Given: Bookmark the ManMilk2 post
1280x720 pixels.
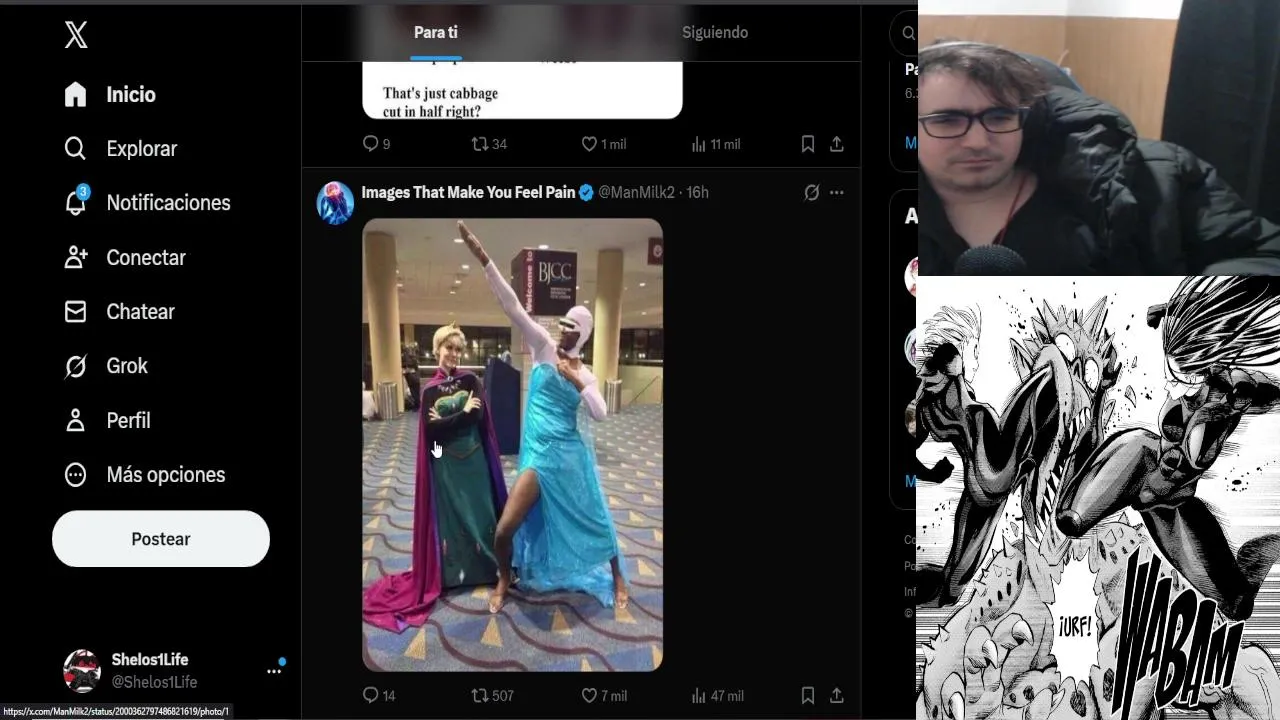Looking at the screenshot, I should point(808,695).
